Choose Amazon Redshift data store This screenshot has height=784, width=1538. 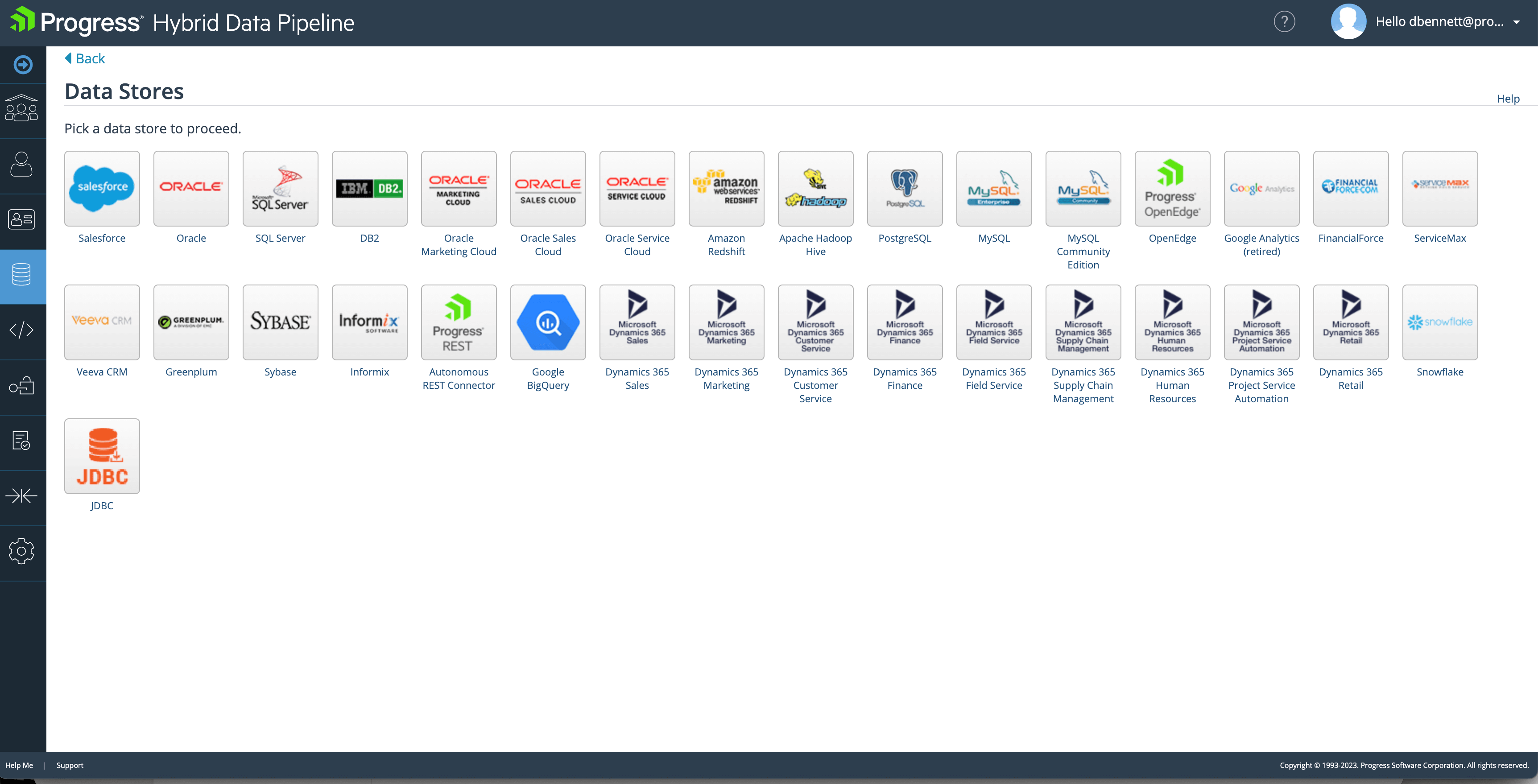tap(726, 189)
